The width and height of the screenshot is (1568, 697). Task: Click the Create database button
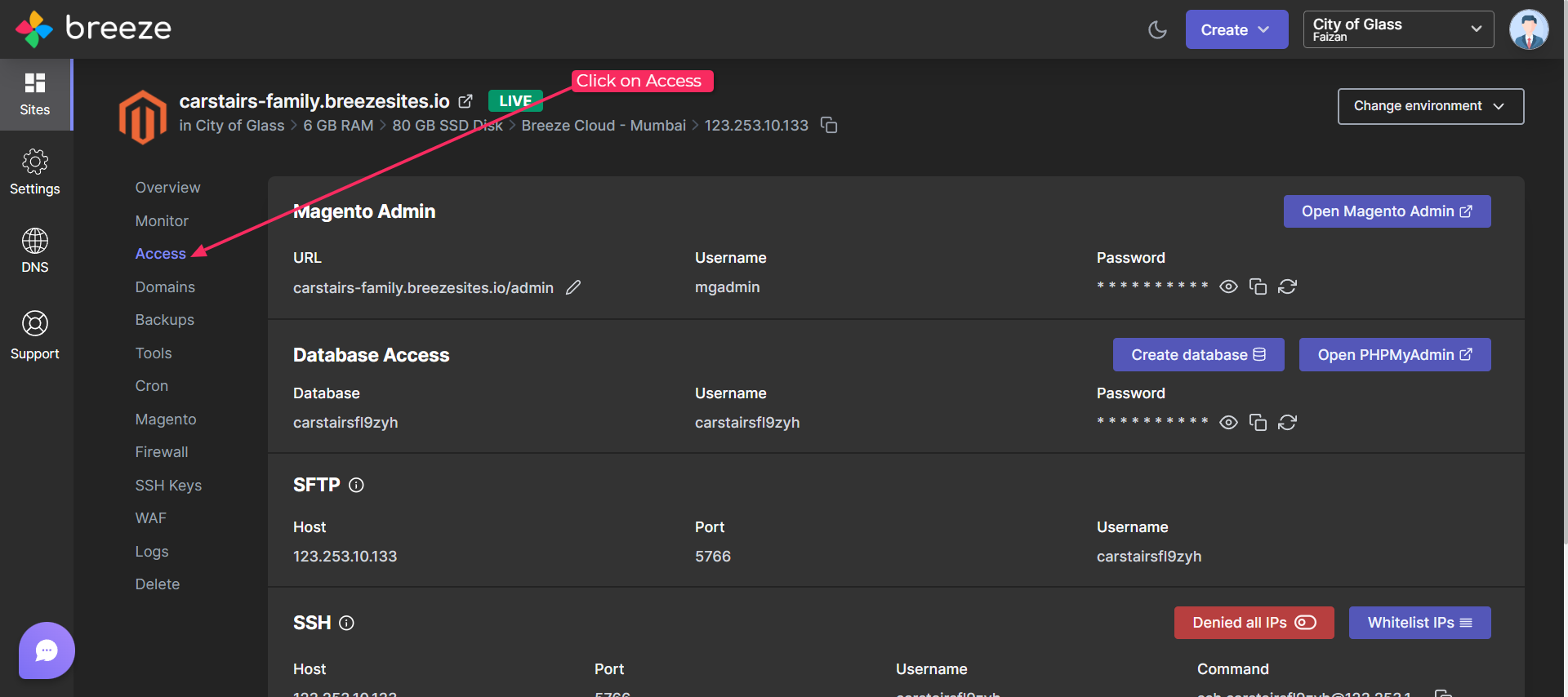click(x=1198, y=355)
